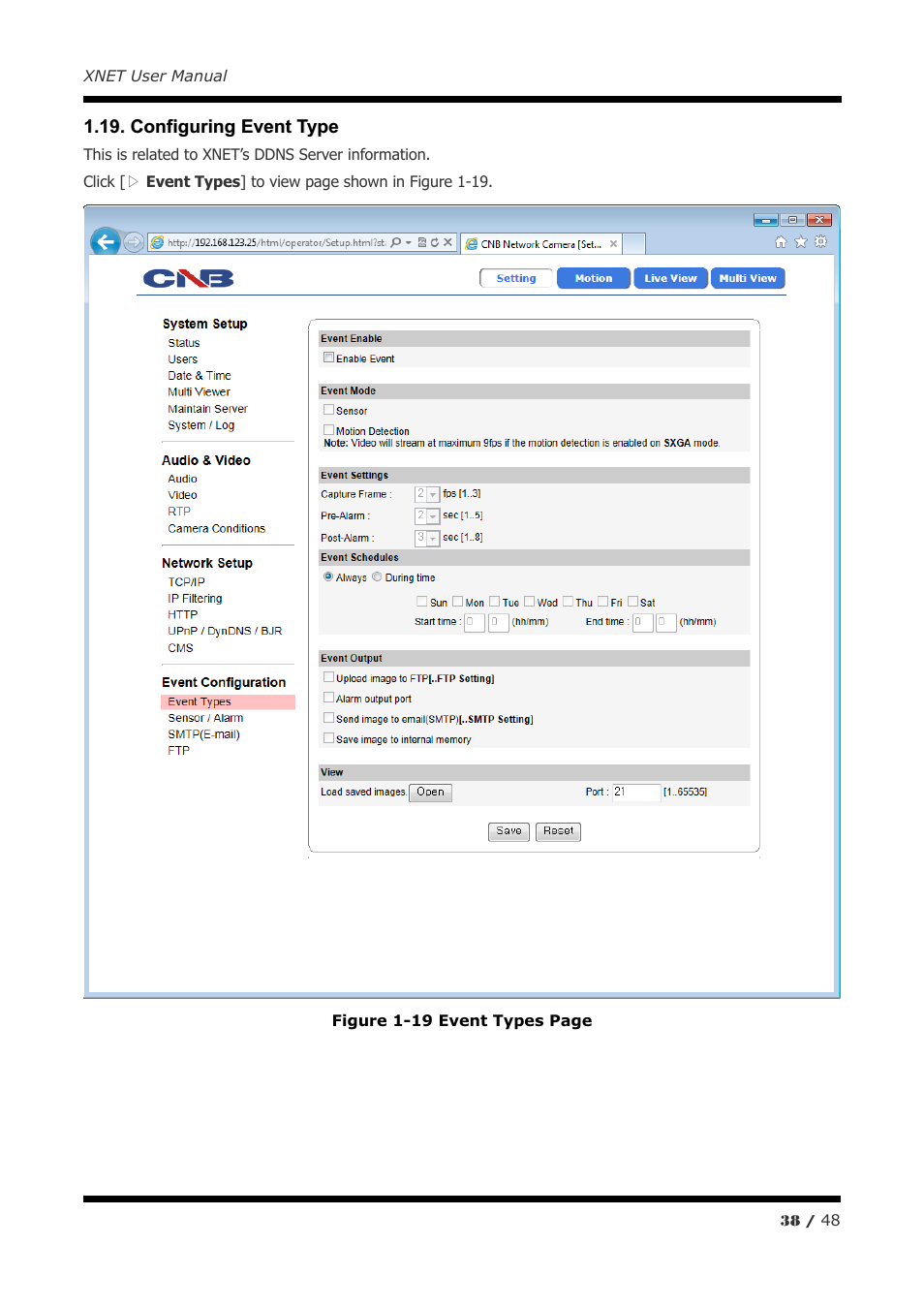Click the browser home icon
The image size is (924, 1308).
781,242
